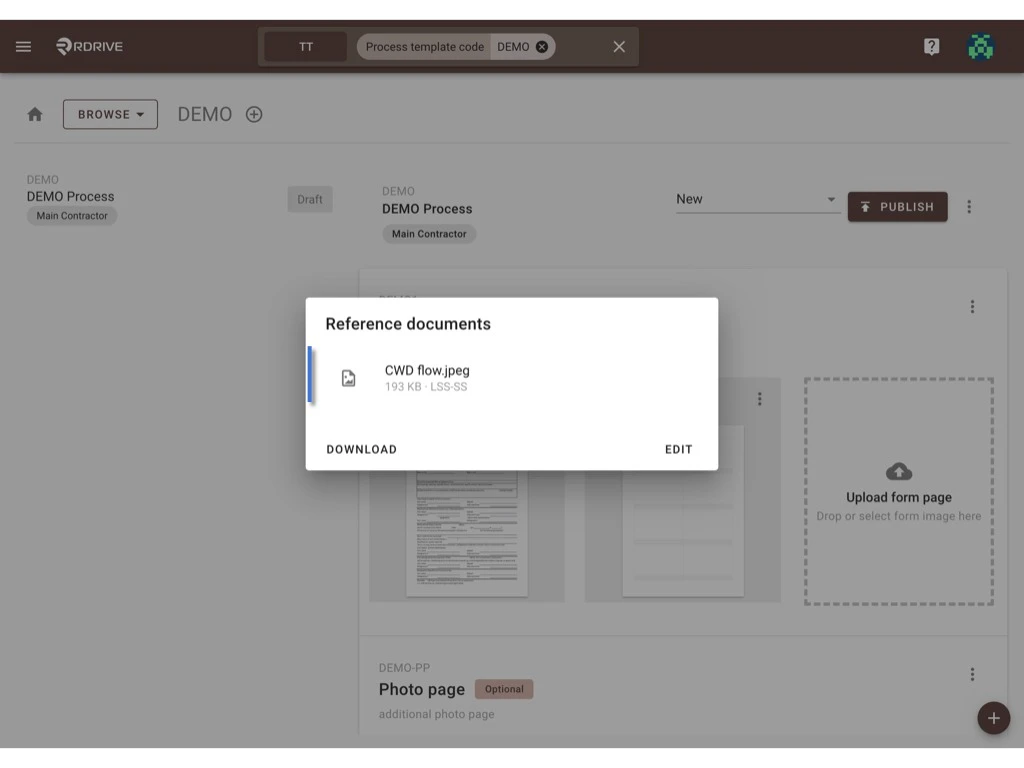Viewport: 1024px width, 768px height.
Task: Go home using the house icon
Action: click(x=35, y=114)
